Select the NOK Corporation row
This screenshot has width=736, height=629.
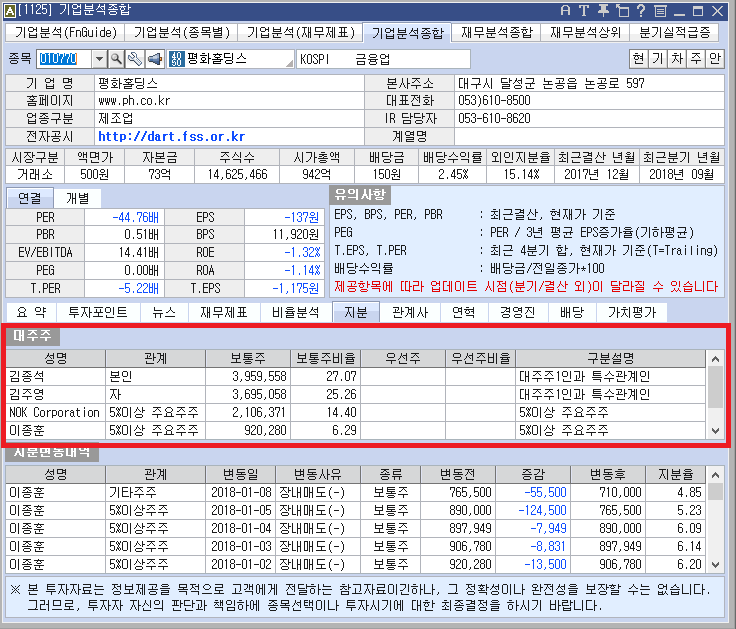click(355, 413)
